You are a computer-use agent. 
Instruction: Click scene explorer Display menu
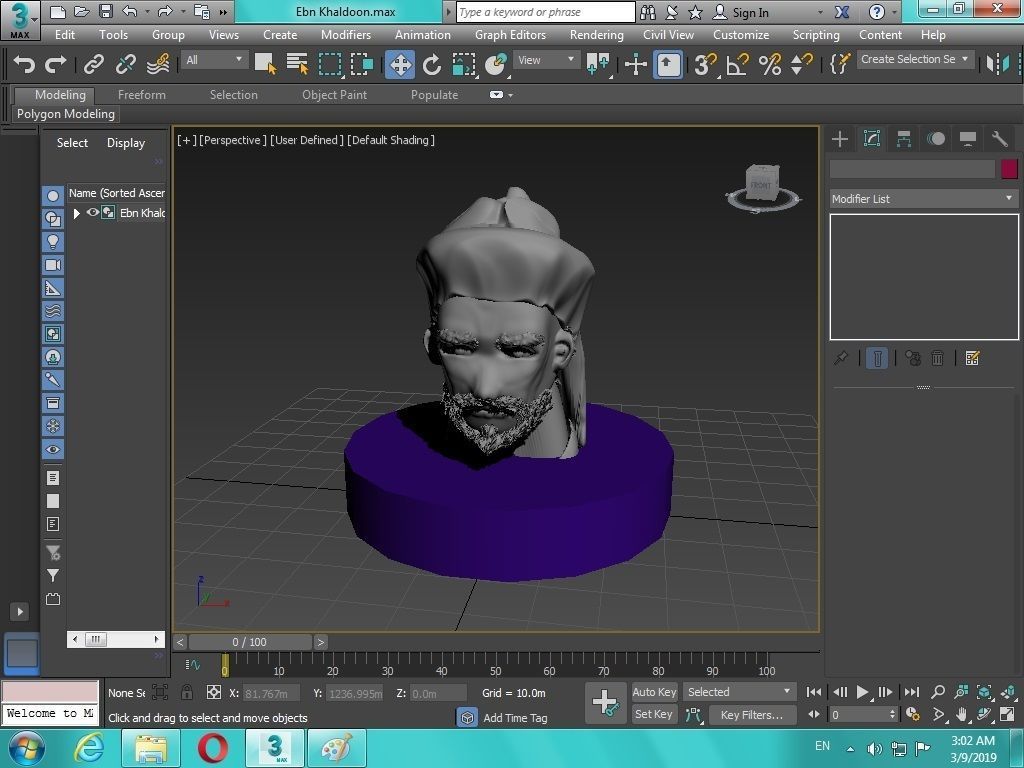click(x=126, y=143)
